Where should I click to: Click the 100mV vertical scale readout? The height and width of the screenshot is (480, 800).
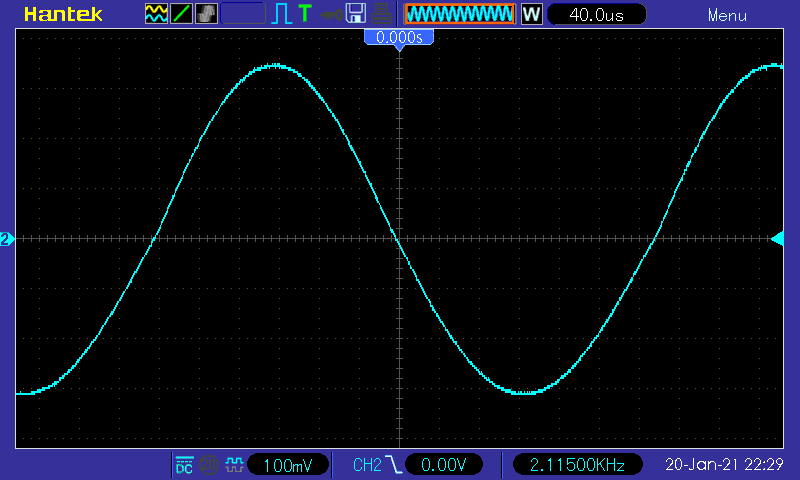click(x=288, y=465)
